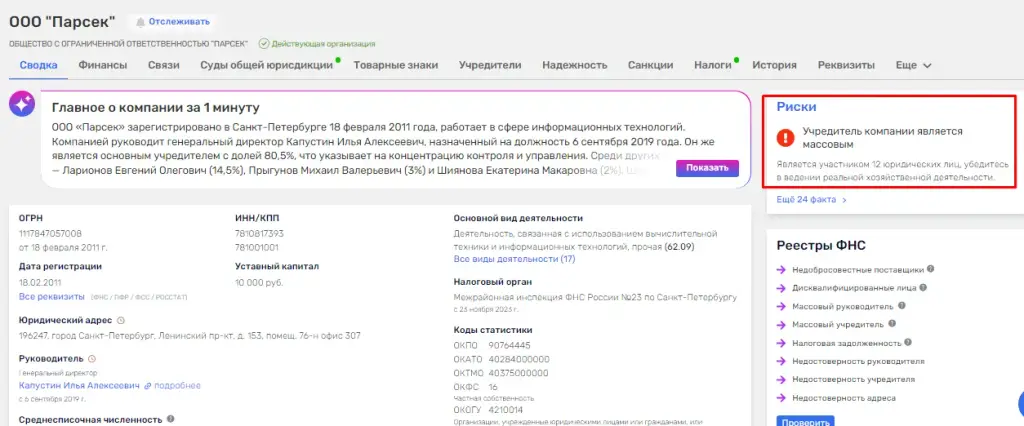Open Все виды деятельности (17) link
1024x426 pixels.
point(514,259)
